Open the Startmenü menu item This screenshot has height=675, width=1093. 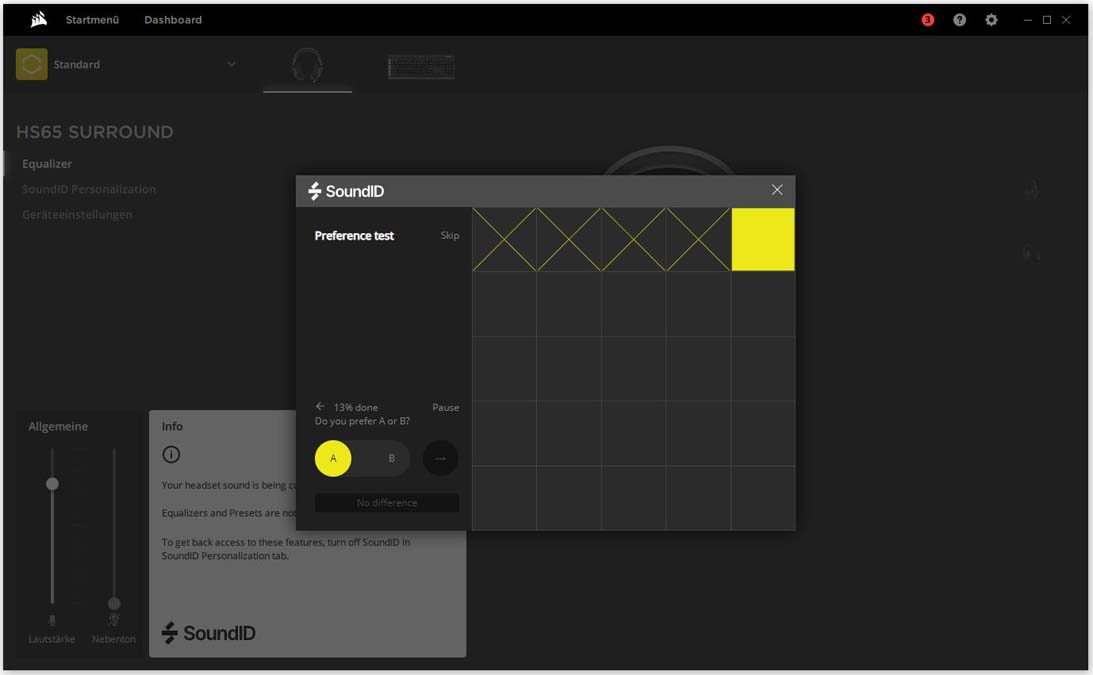point(92,20)
